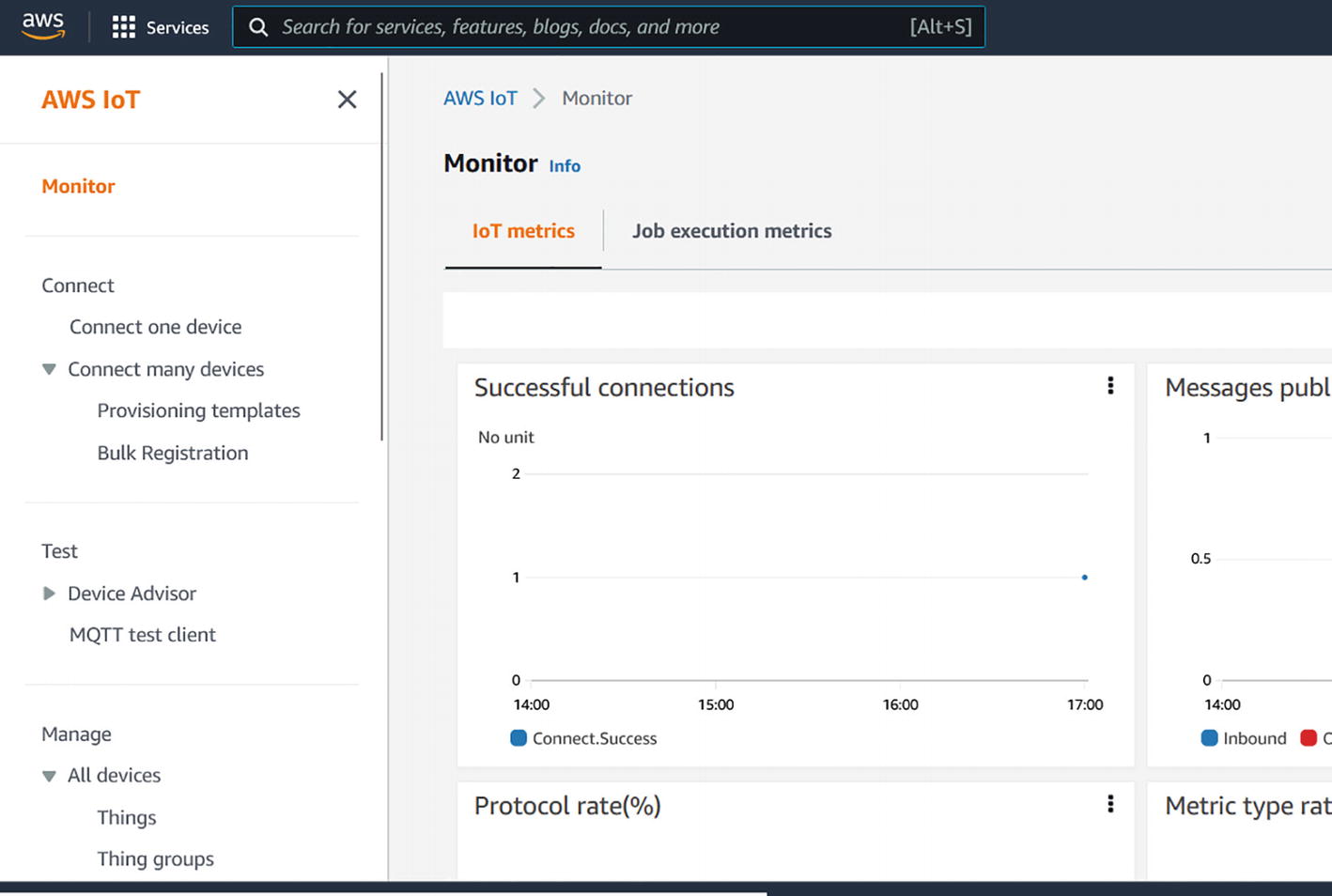Open the Info link beside Monitor
This screenshot has width=1332, height=896.
(x=565, y=166)
